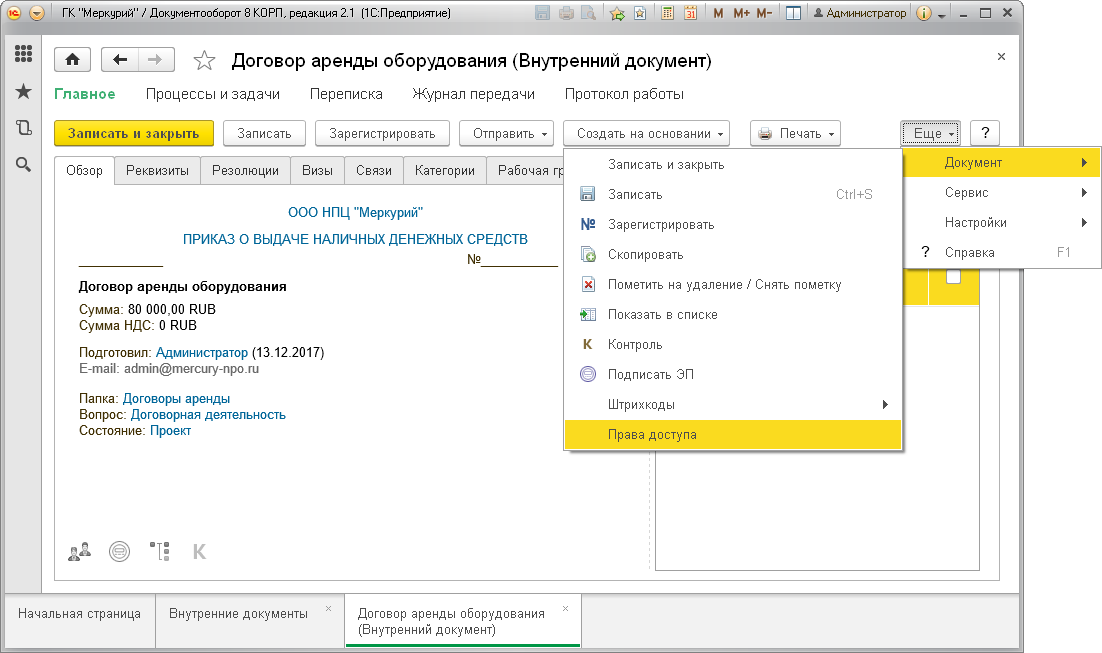Close the Договор аренды оборудования bottom tab
Image resolution: width=1102 pixels, height=653 pixels.
565,609
